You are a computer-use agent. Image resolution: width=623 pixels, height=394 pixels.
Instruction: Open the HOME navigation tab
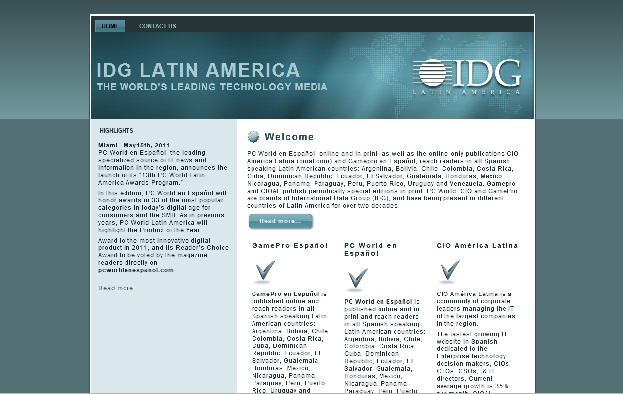click(110, 26)
